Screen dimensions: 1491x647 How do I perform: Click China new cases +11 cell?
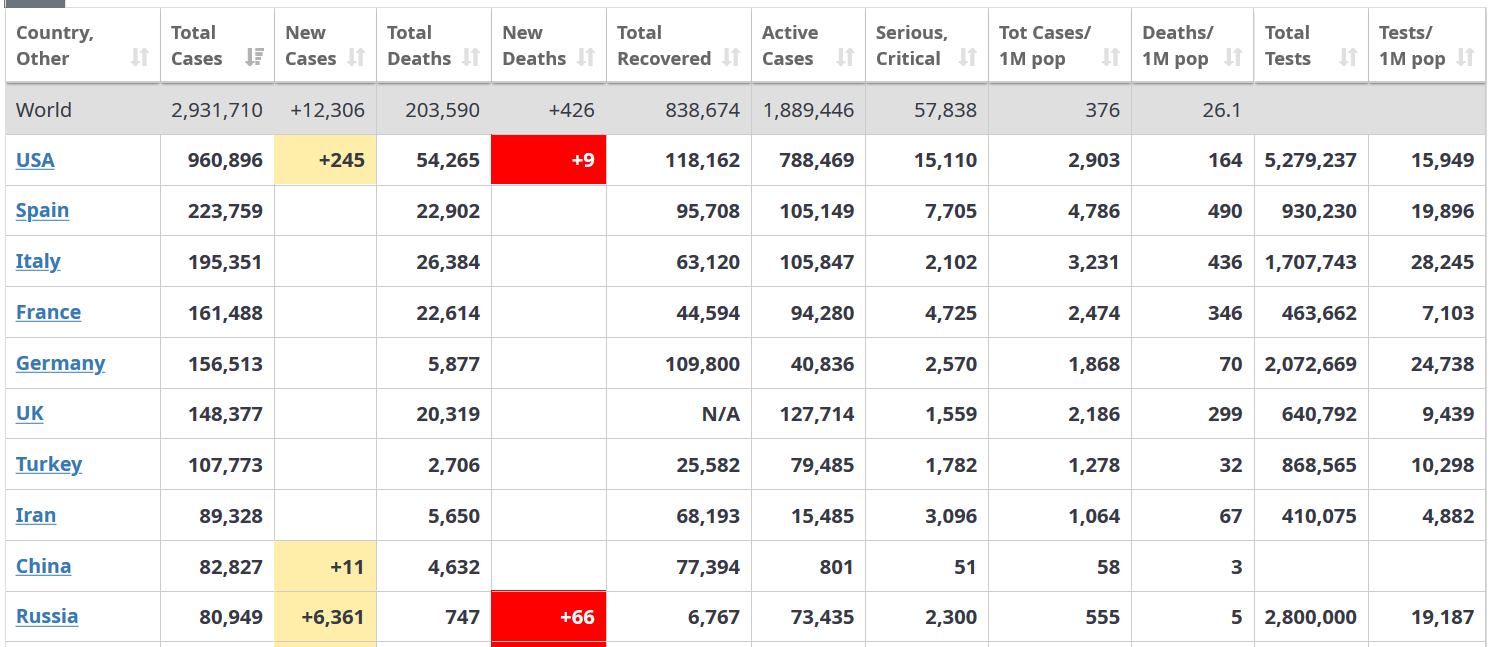coord(325,567)
